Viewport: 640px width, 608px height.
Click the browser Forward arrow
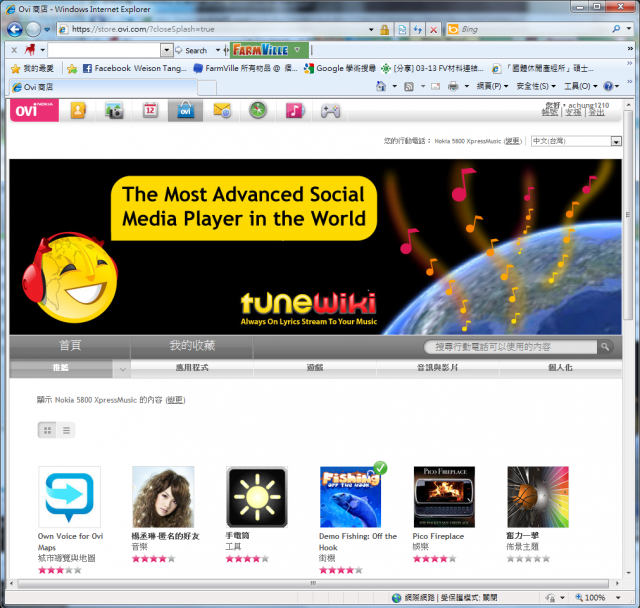[x=33, y=29]
